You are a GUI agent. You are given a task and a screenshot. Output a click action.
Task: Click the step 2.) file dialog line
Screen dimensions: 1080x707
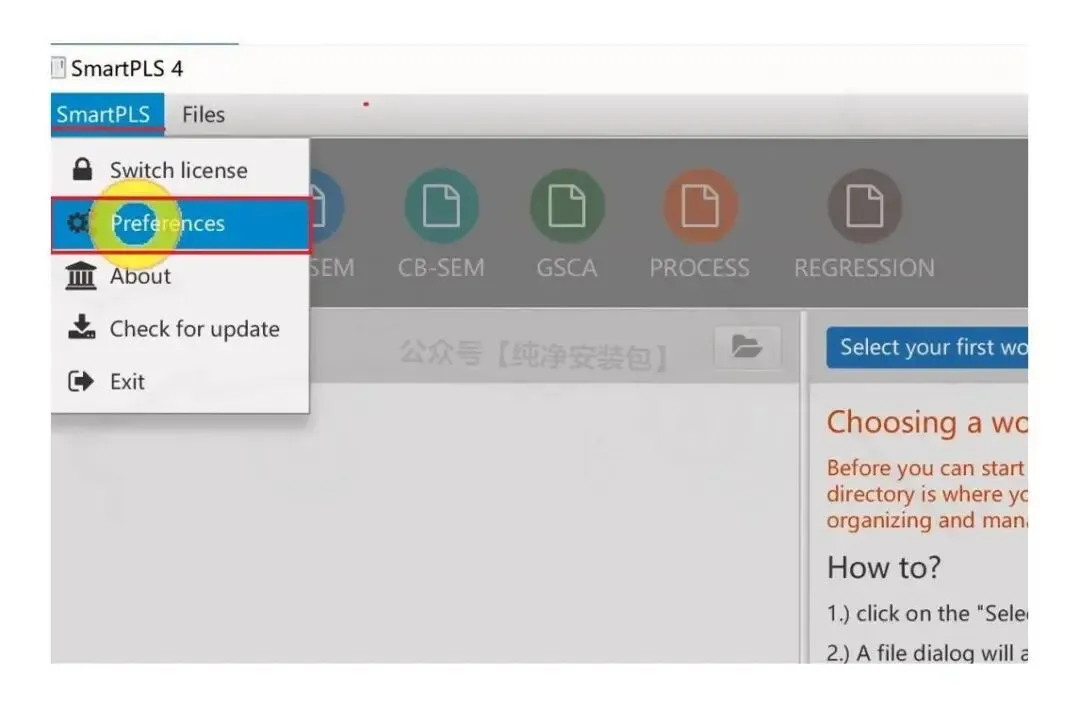[x=927, y=652]
